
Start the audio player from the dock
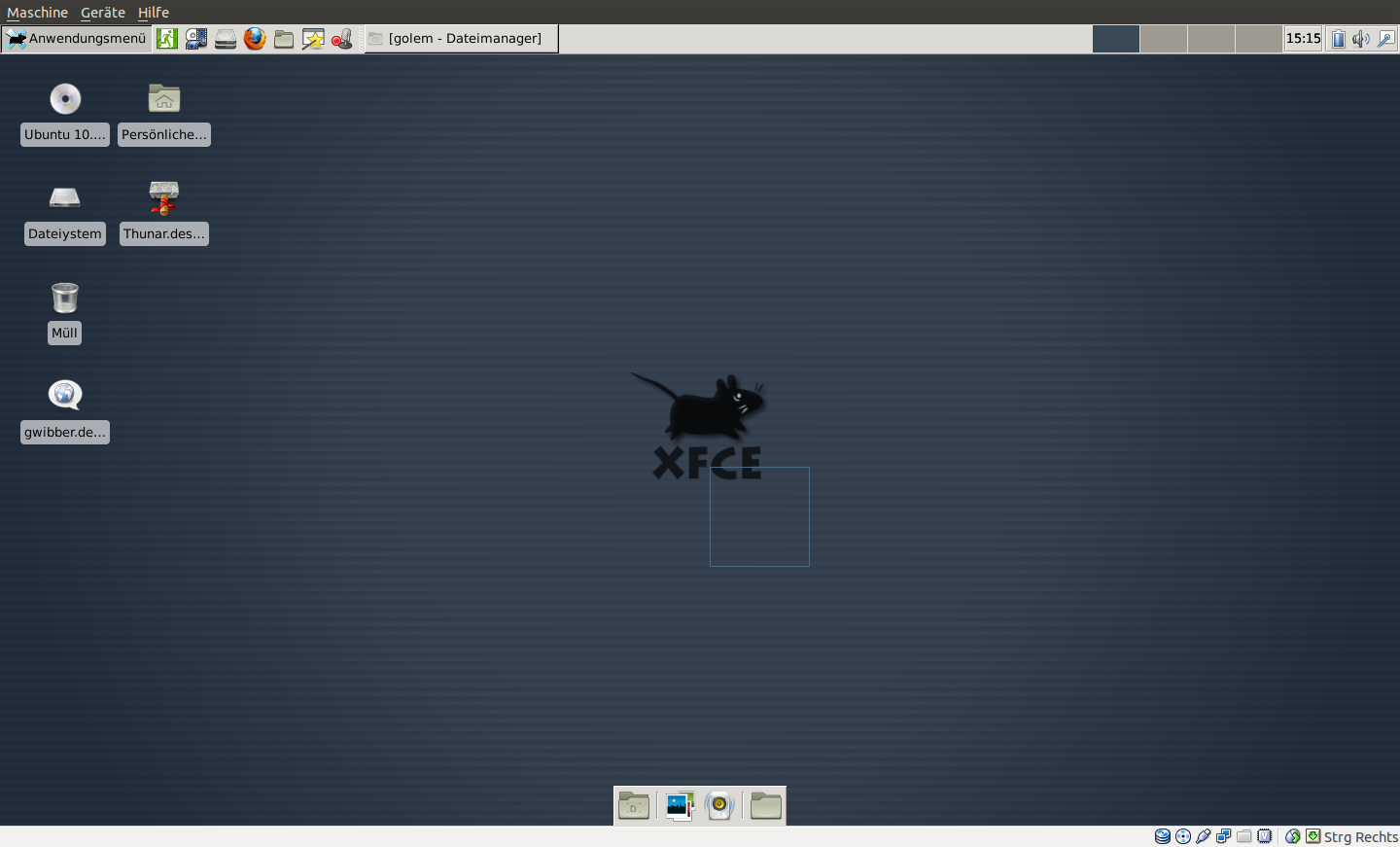tap(719, 805)
